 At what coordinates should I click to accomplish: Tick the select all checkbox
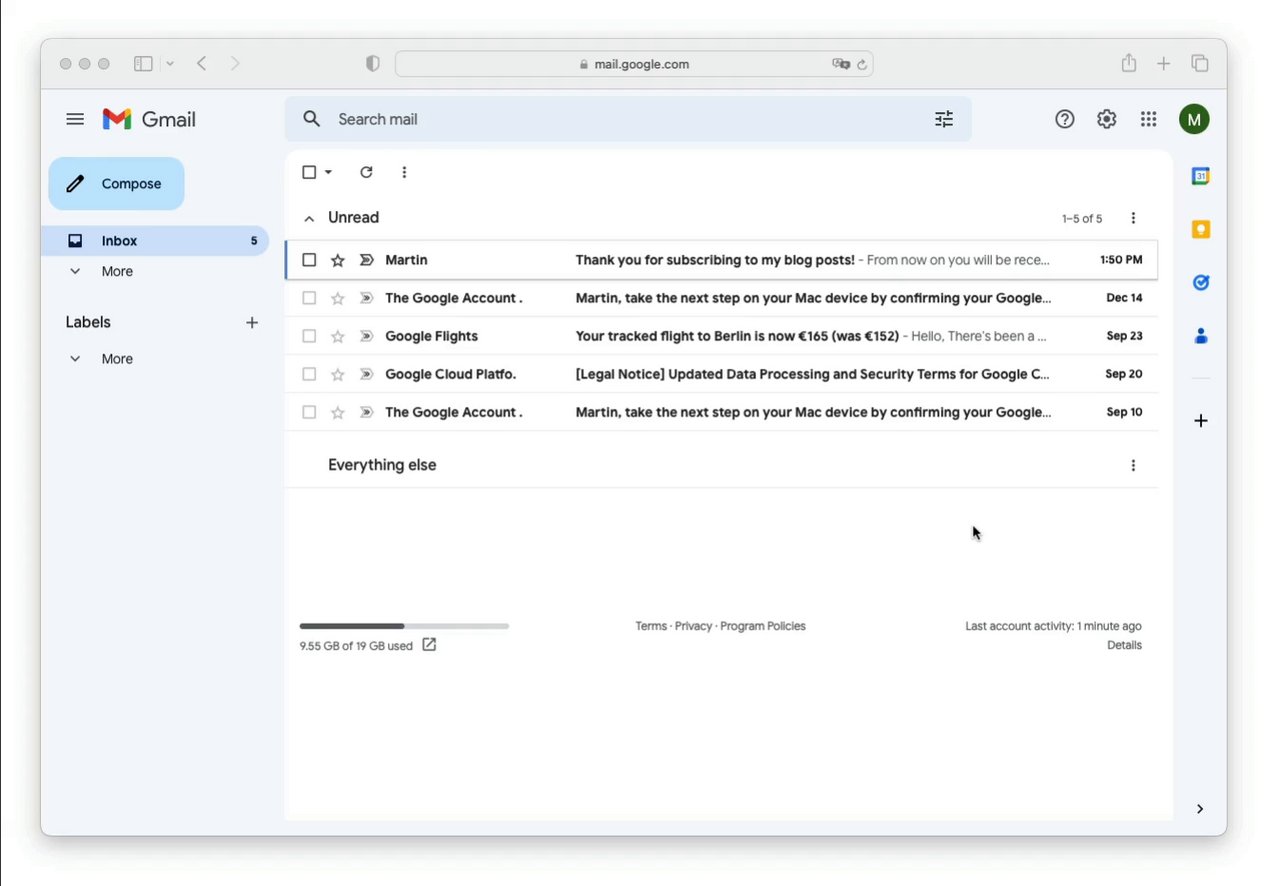309,172
